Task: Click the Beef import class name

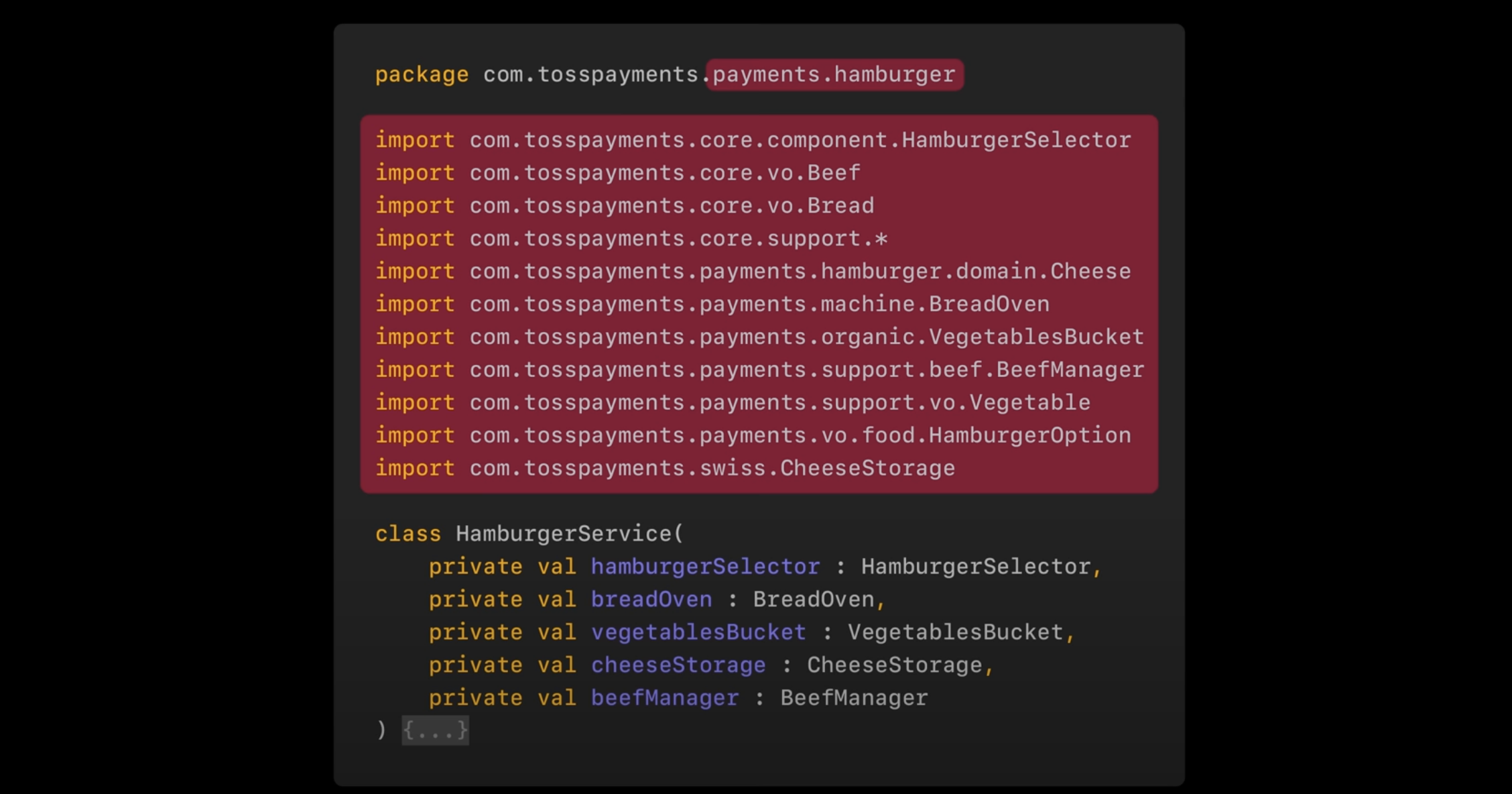Action: (833, 173)
